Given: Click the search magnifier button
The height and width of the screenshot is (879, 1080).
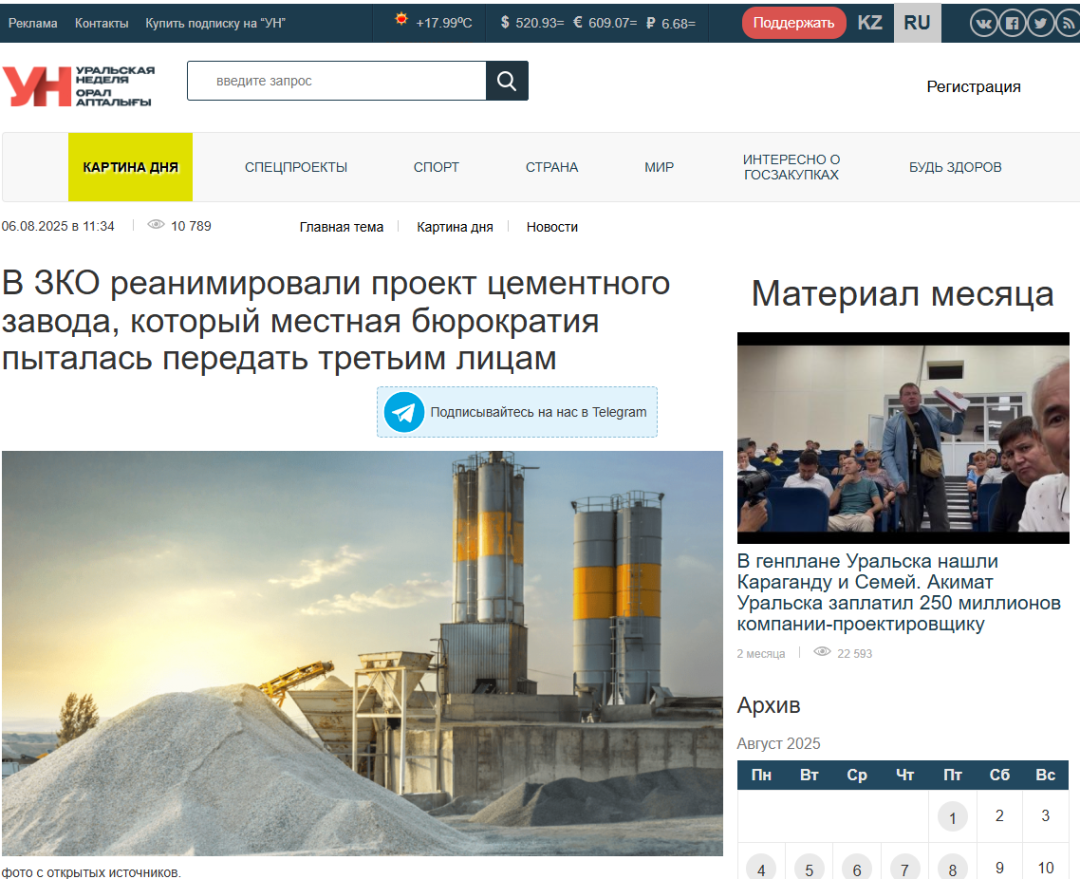Looking at the screenshot, I should [x=507, y=81].
